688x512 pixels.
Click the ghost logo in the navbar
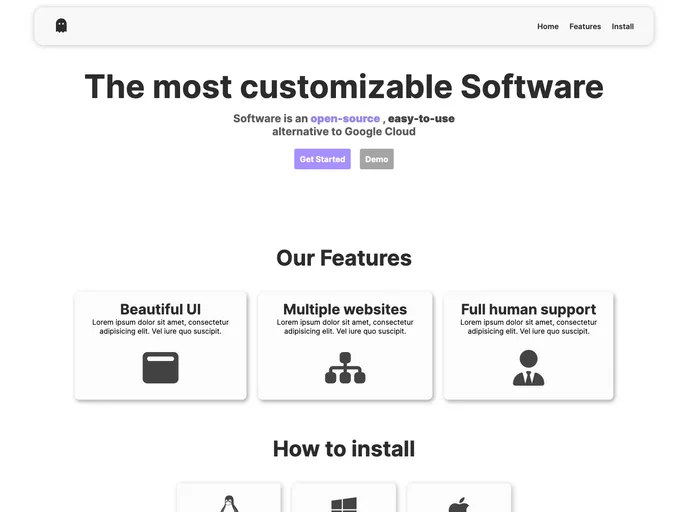point(61,26)
